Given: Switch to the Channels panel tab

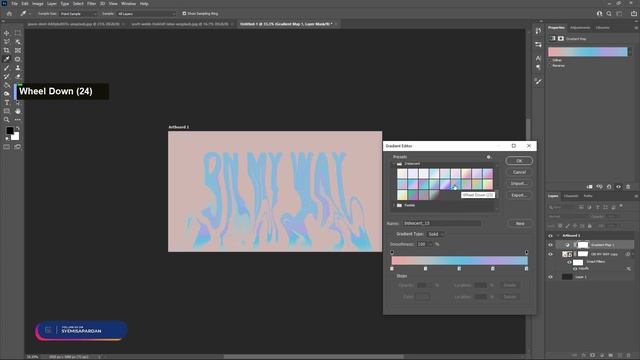Looking at the screenshot, I should [571, 196].
